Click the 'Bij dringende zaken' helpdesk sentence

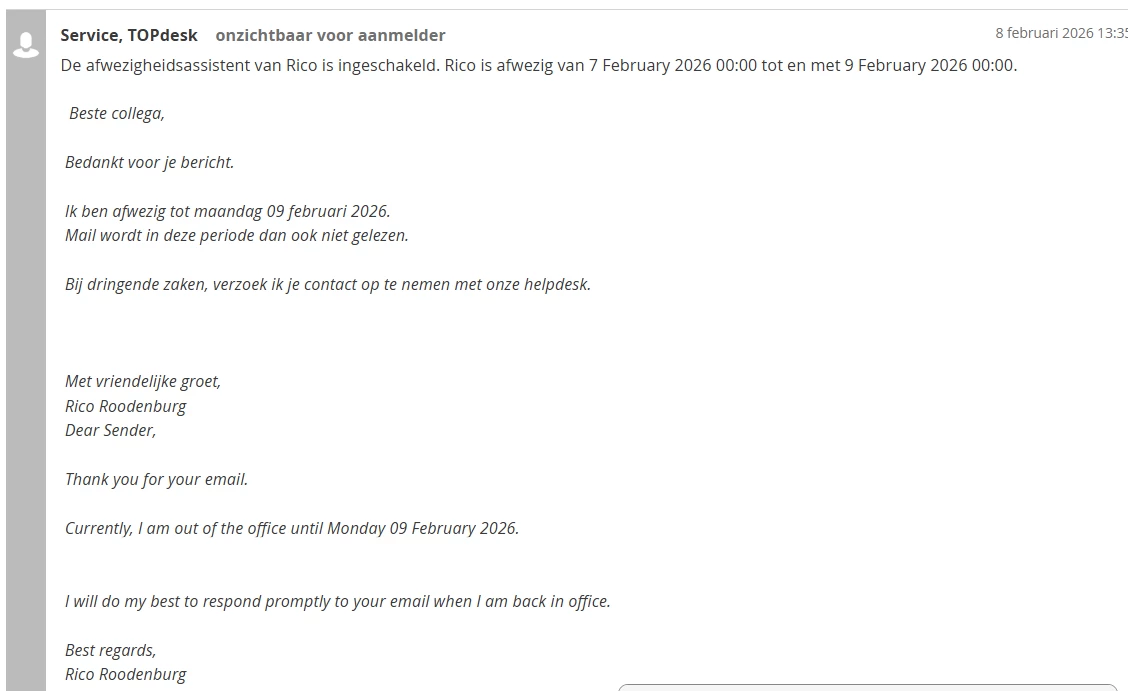[x=328, y=284]
